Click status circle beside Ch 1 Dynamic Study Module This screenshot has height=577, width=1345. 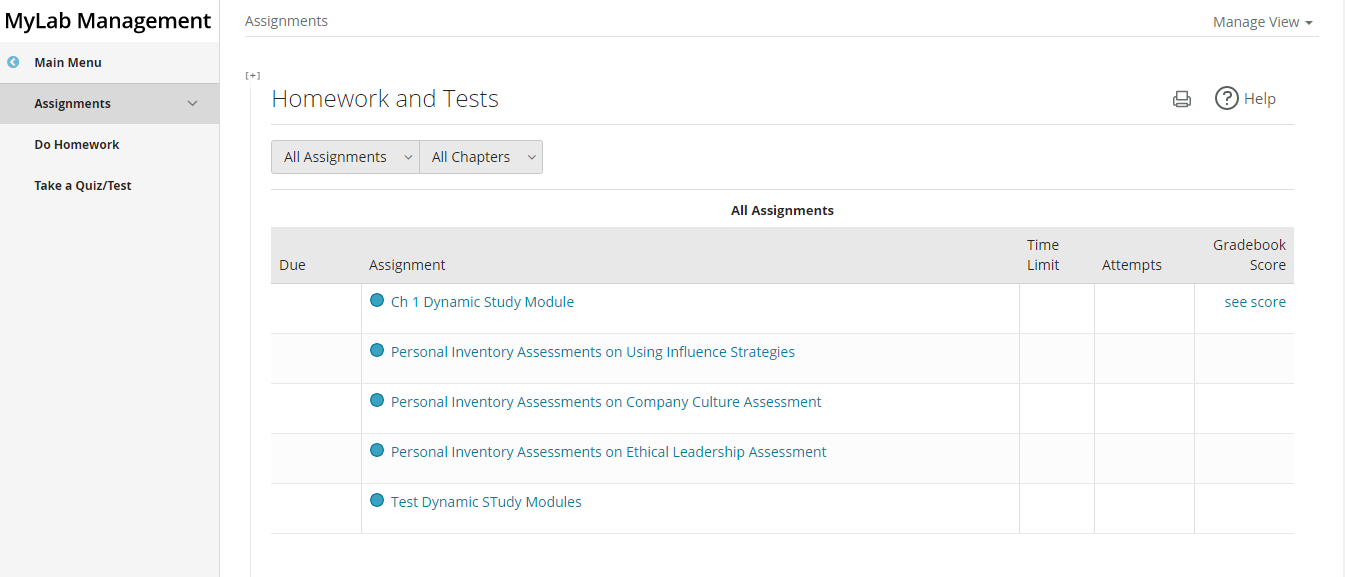pyautogui.click(x=377, y=301)
